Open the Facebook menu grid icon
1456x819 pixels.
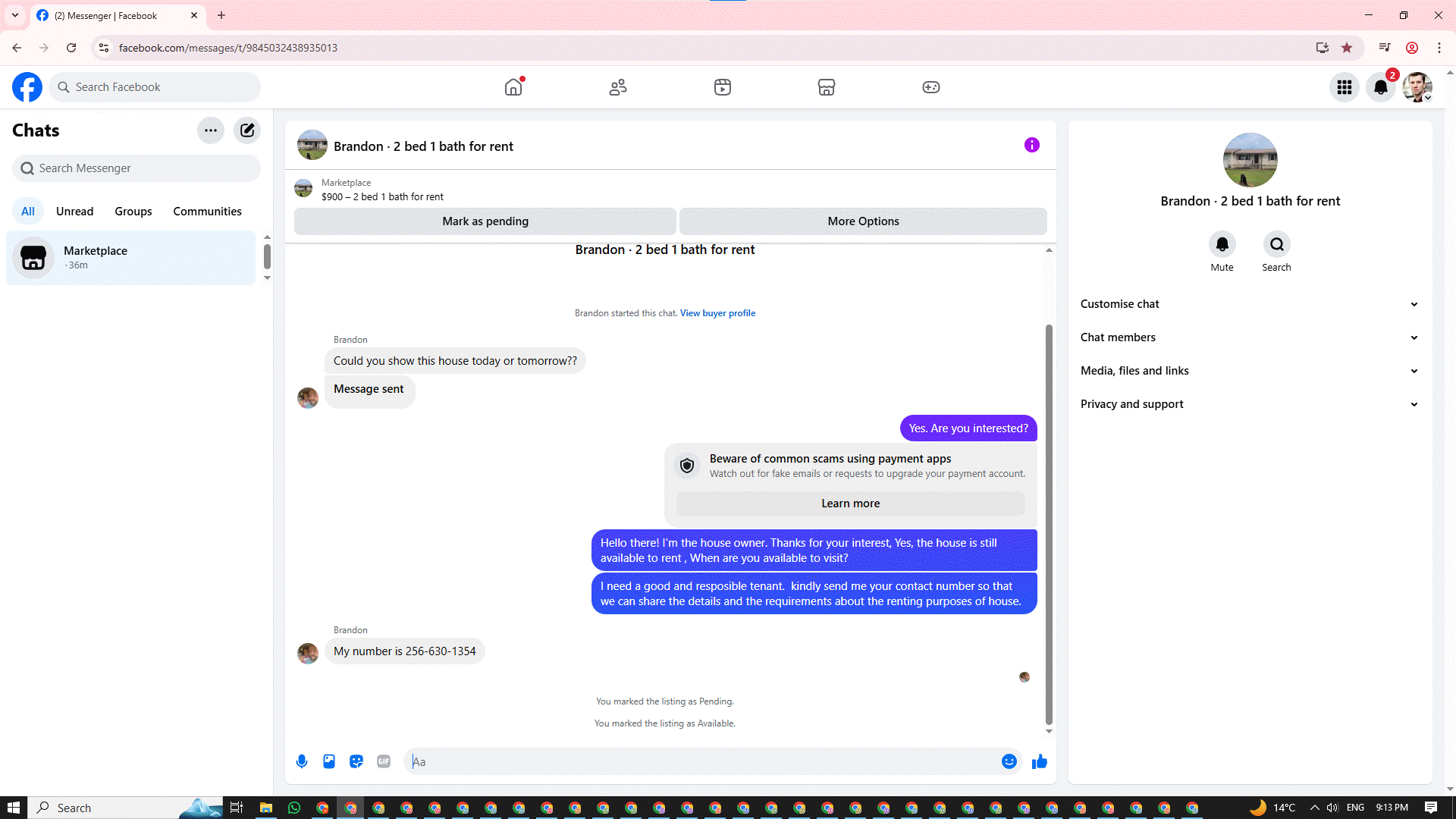tap(1345, 87)
